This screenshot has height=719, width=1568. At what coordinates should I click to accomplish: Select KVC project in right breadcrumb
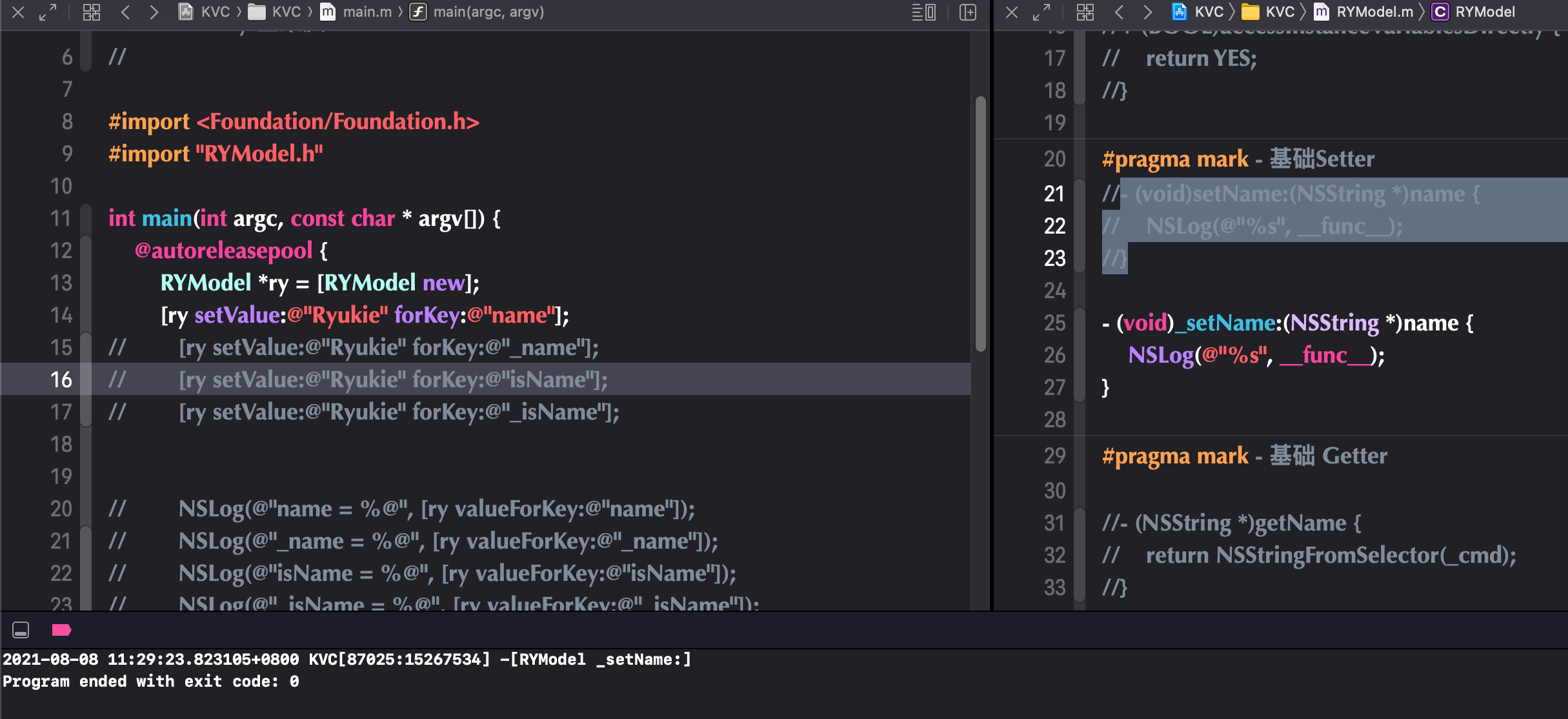pos(1198,12)
